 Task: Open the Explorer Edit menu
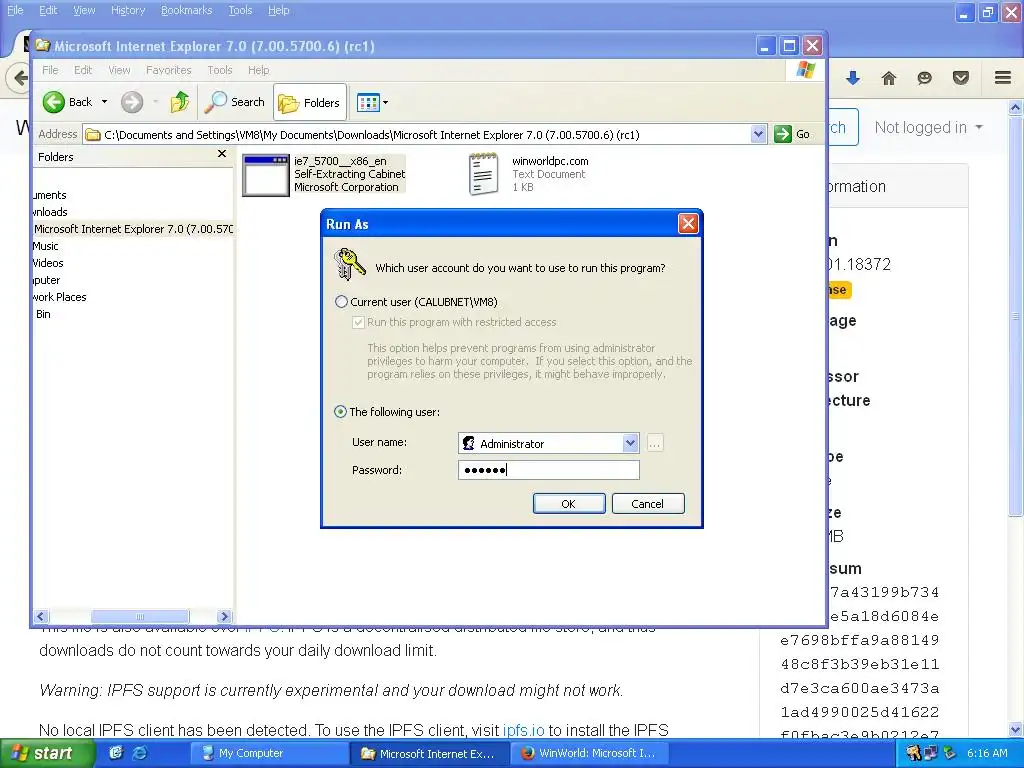(83, 70)
